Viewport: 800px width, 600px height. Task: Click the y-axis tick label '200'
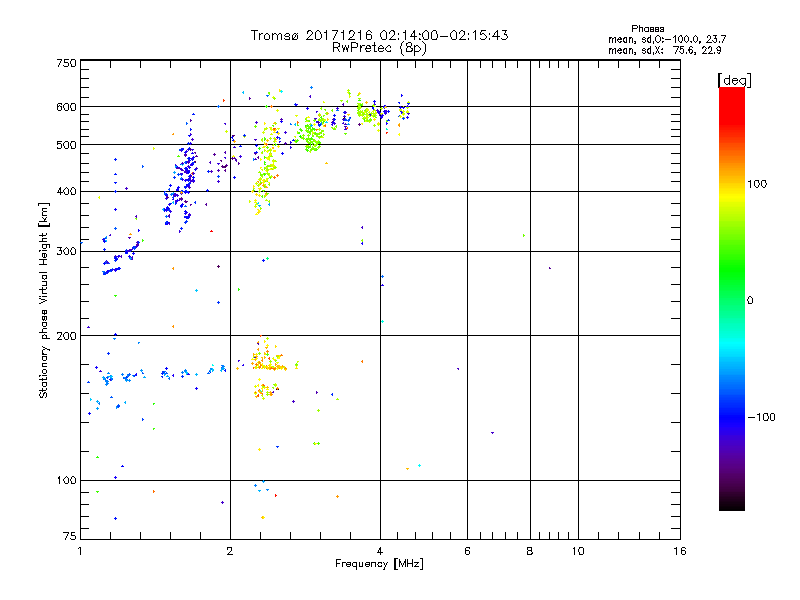66,336
